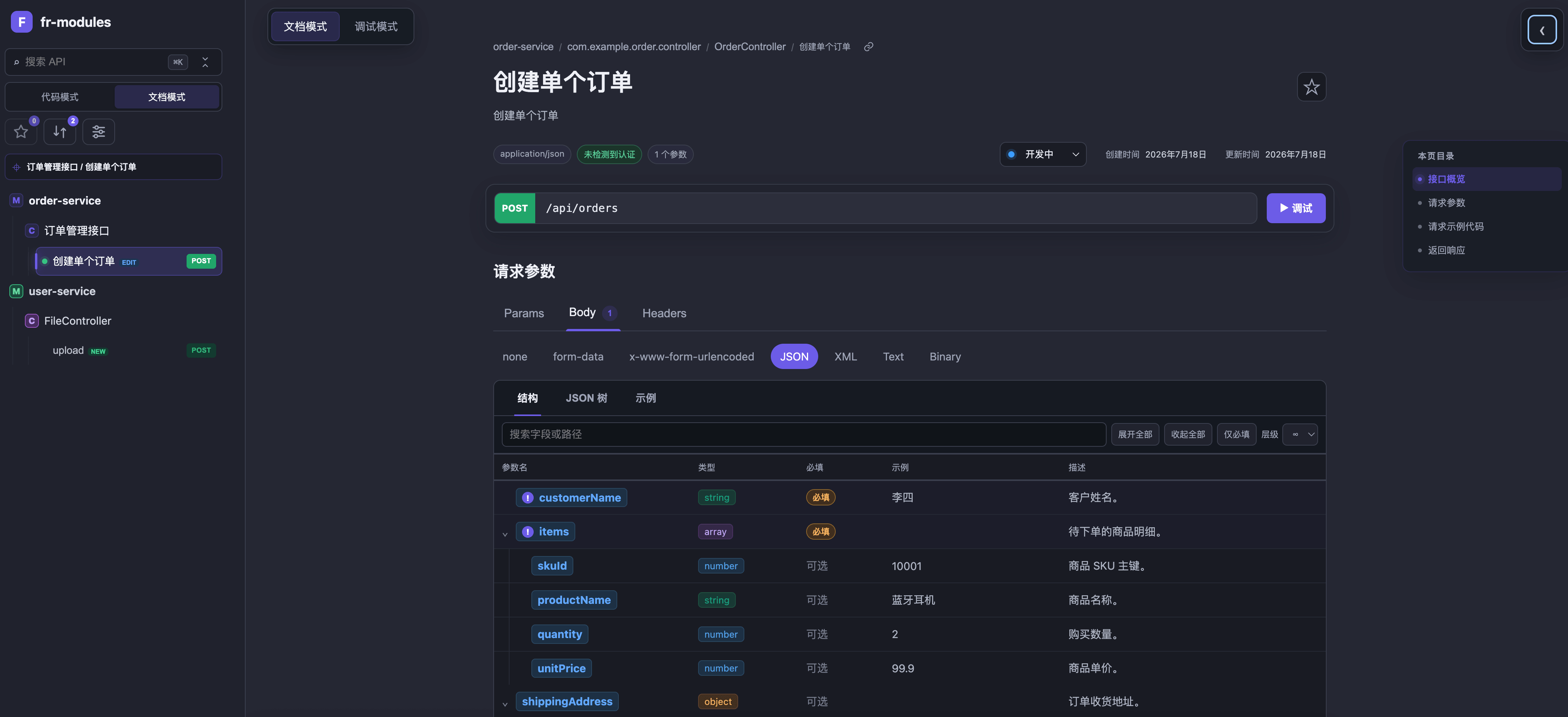Choose x-www-form-urlencoded body type
1568x717 pixels.
point(691,357)
